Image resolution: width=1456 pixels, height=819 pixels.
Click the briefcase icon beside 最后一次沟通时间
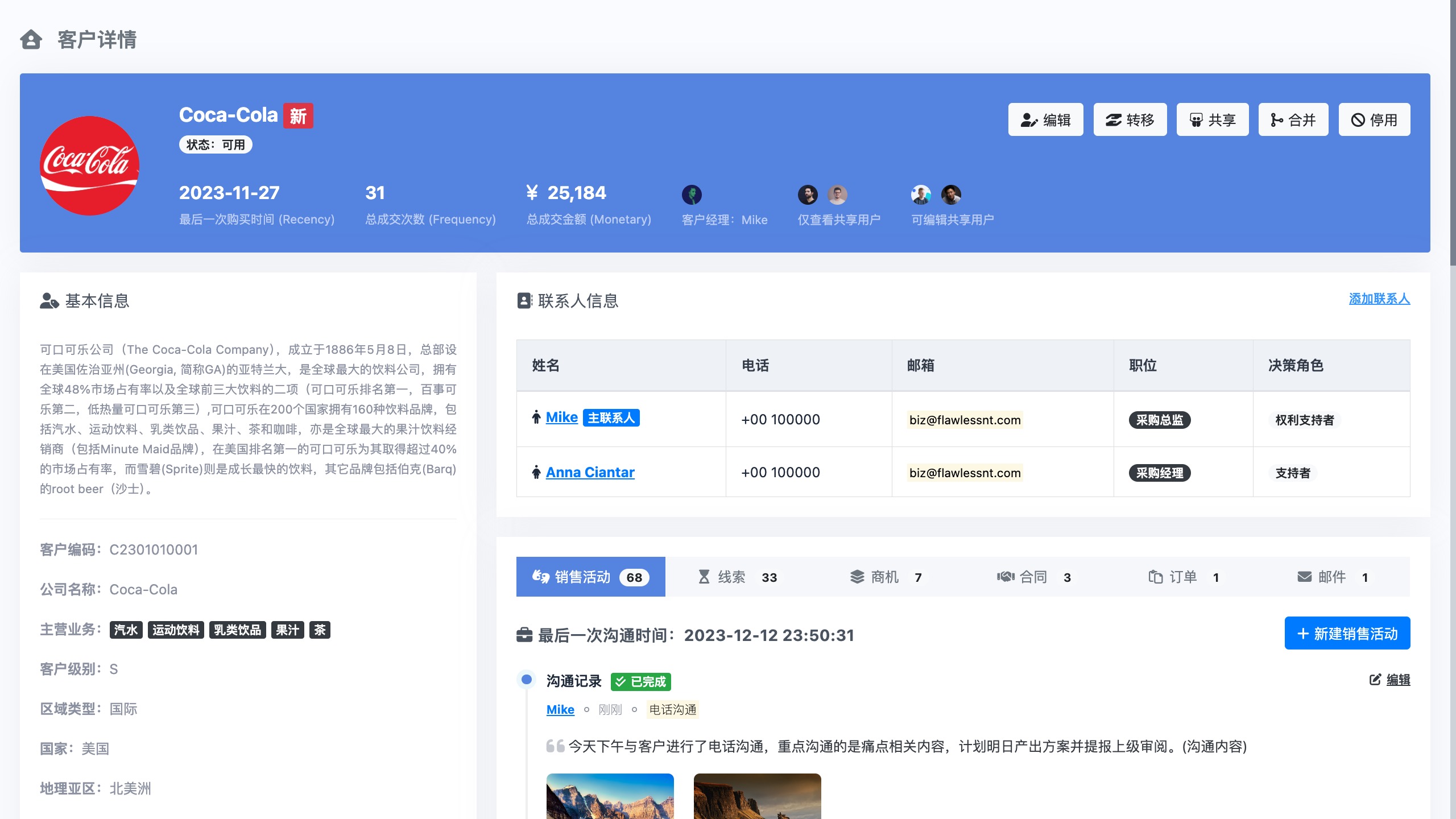click(x=524, y=635)
